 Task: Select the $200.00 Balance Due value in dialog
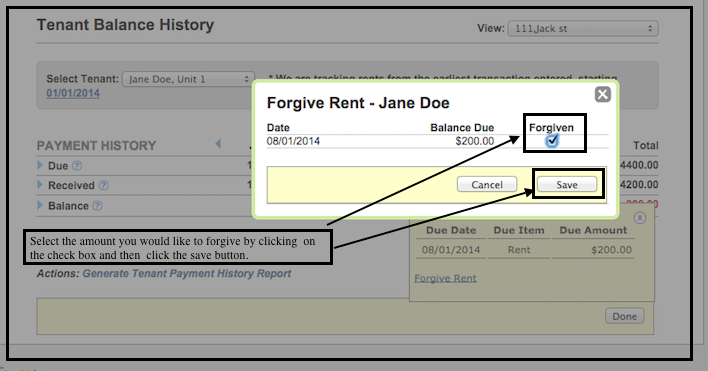(475, 141)
